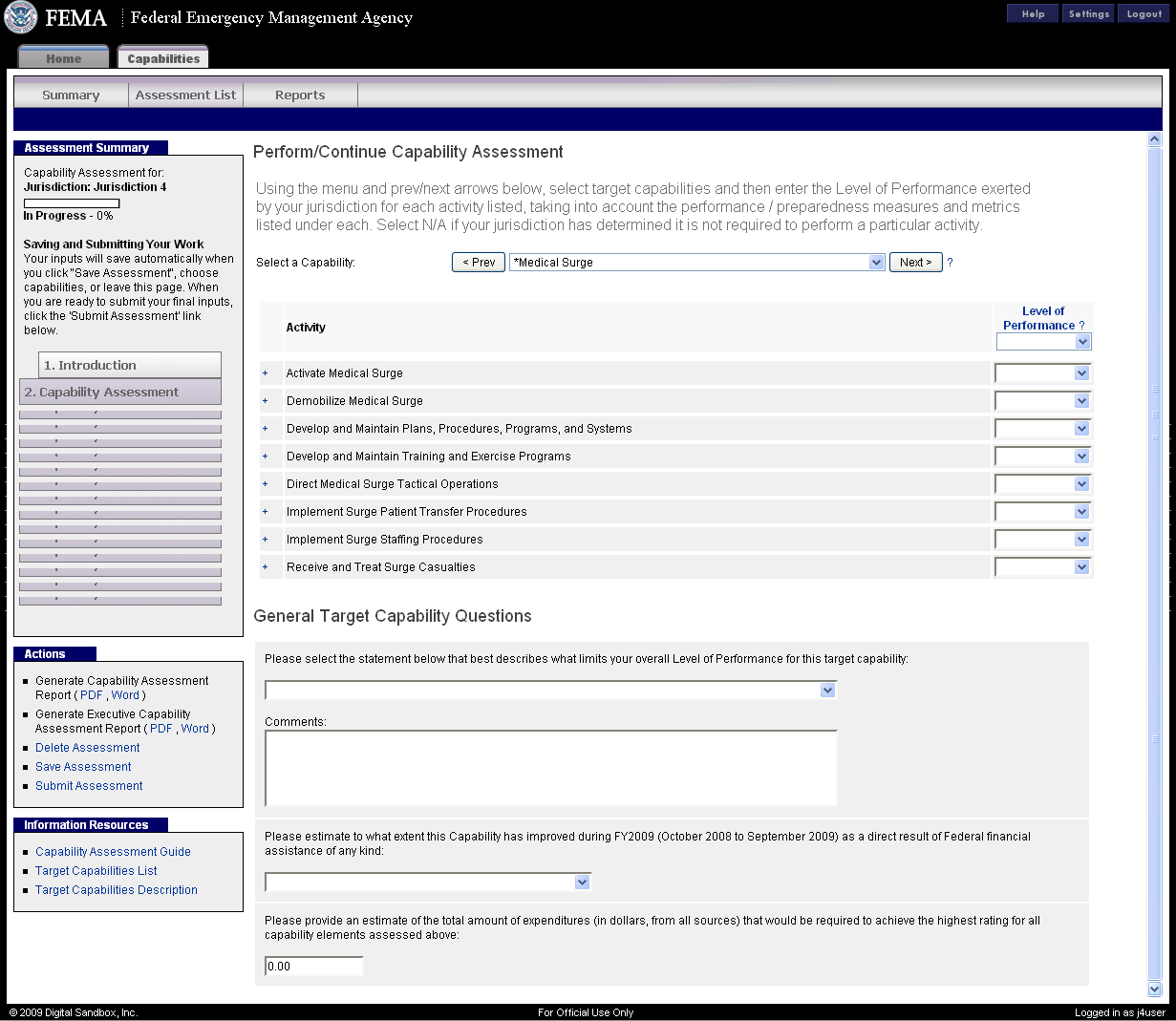Image resolution: width=1176 pixels, height=1021 pixels.
Task: Open performance dropdown for Develop and Maintain Plans
Action: (1042, 429)
